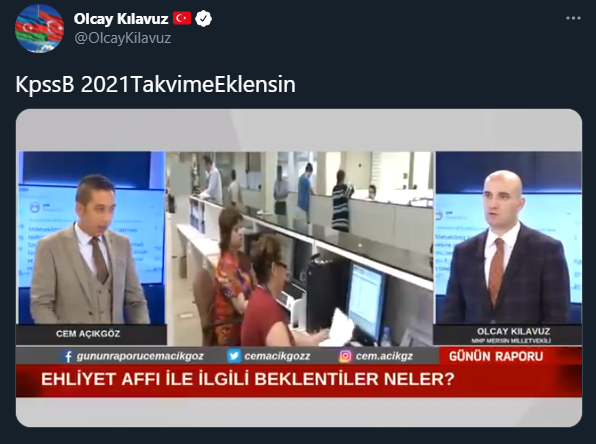Click the Twitter bird icon in the ticker
This screenshot has height=444, width=596.
[x=233, y=356]
